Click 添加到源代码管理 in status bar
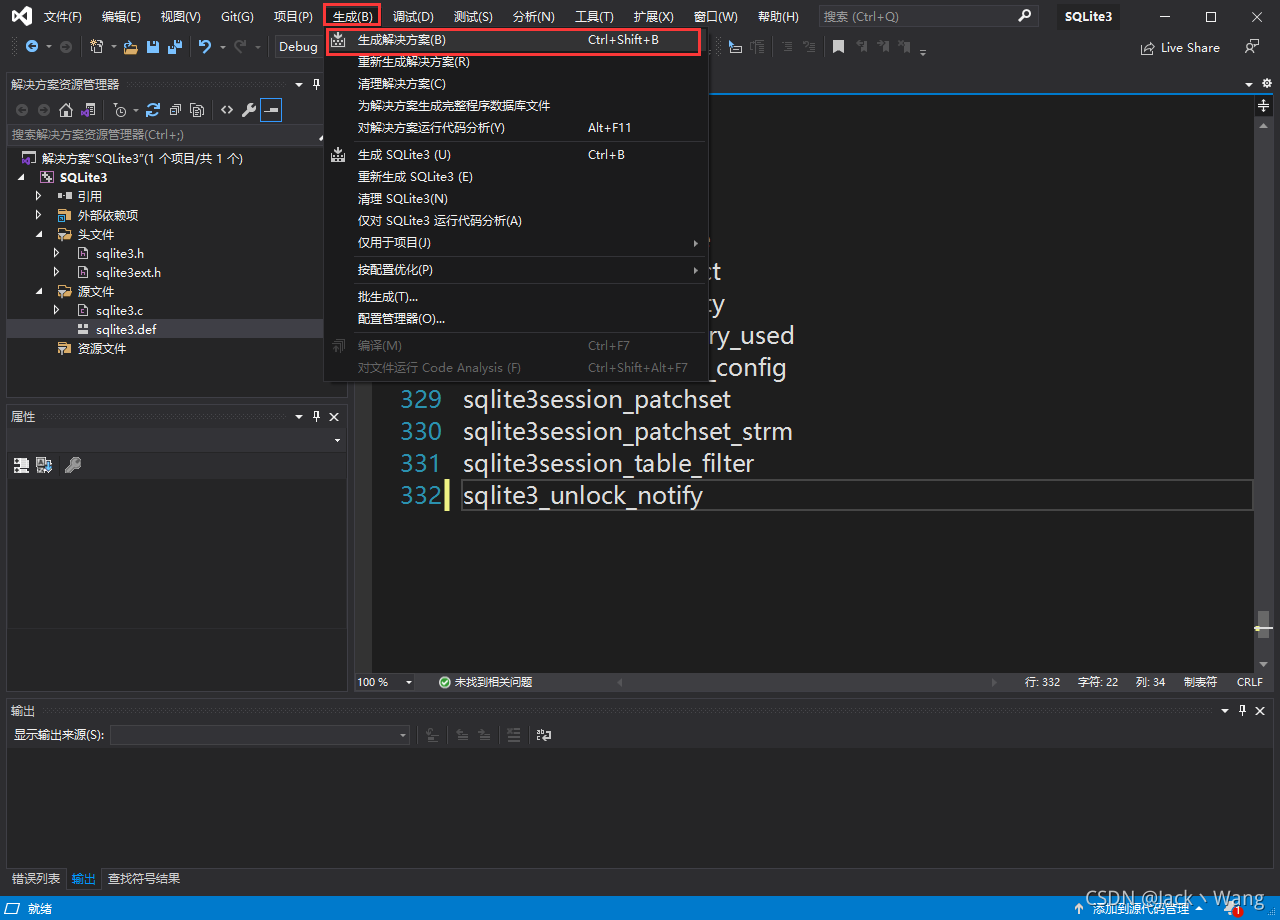The image size is (1280, 920). [1140, 909]
